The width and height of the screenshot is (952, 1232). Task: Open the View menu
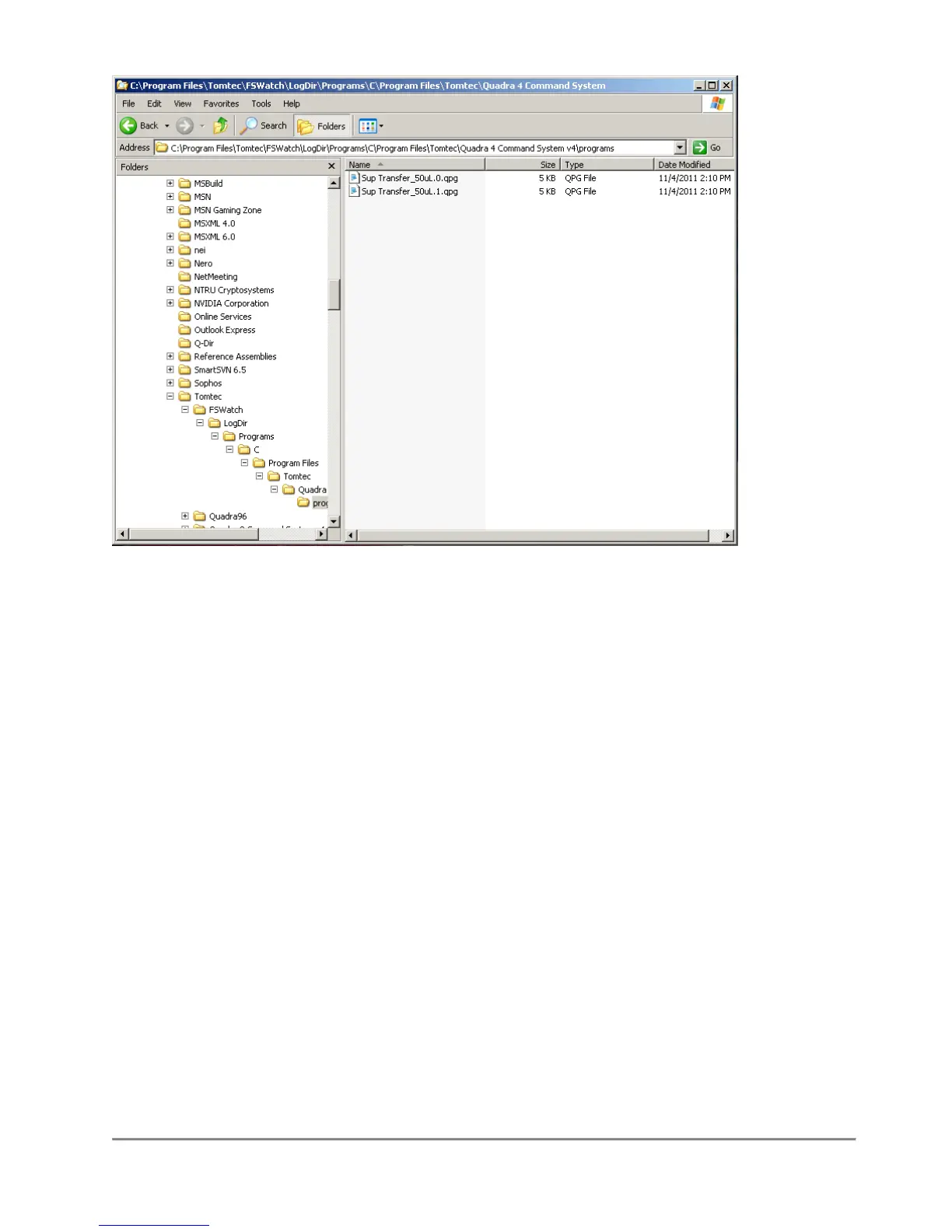pos(182,103)
